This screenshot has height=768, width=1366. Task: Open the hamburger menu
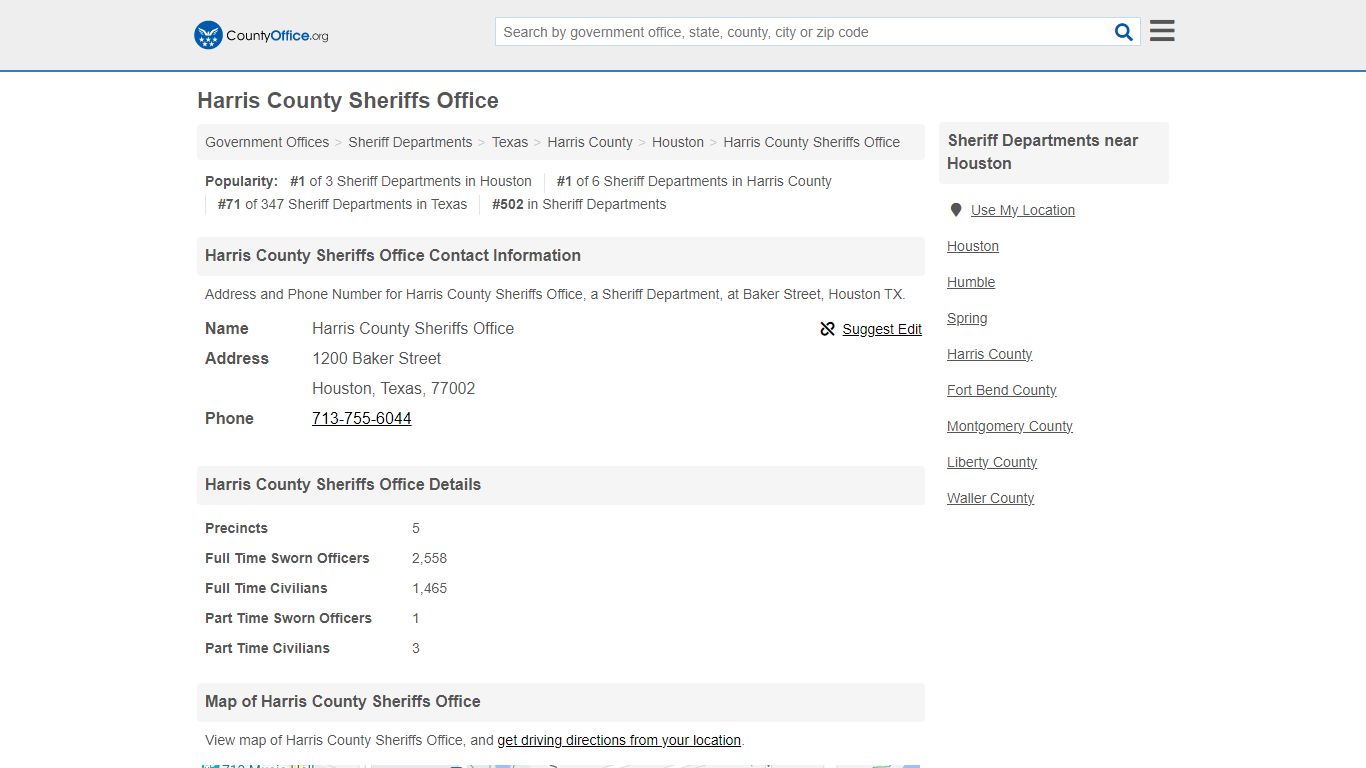[1162, 31]
